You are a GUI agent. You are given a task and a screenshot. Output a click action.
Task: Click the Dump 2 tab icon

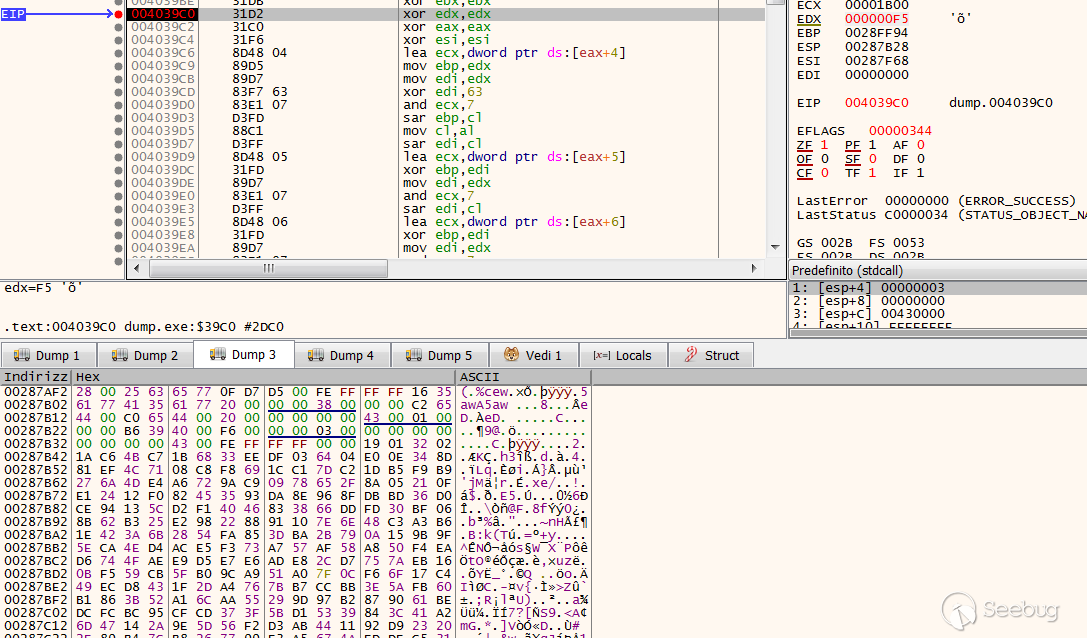click(120, 355)
